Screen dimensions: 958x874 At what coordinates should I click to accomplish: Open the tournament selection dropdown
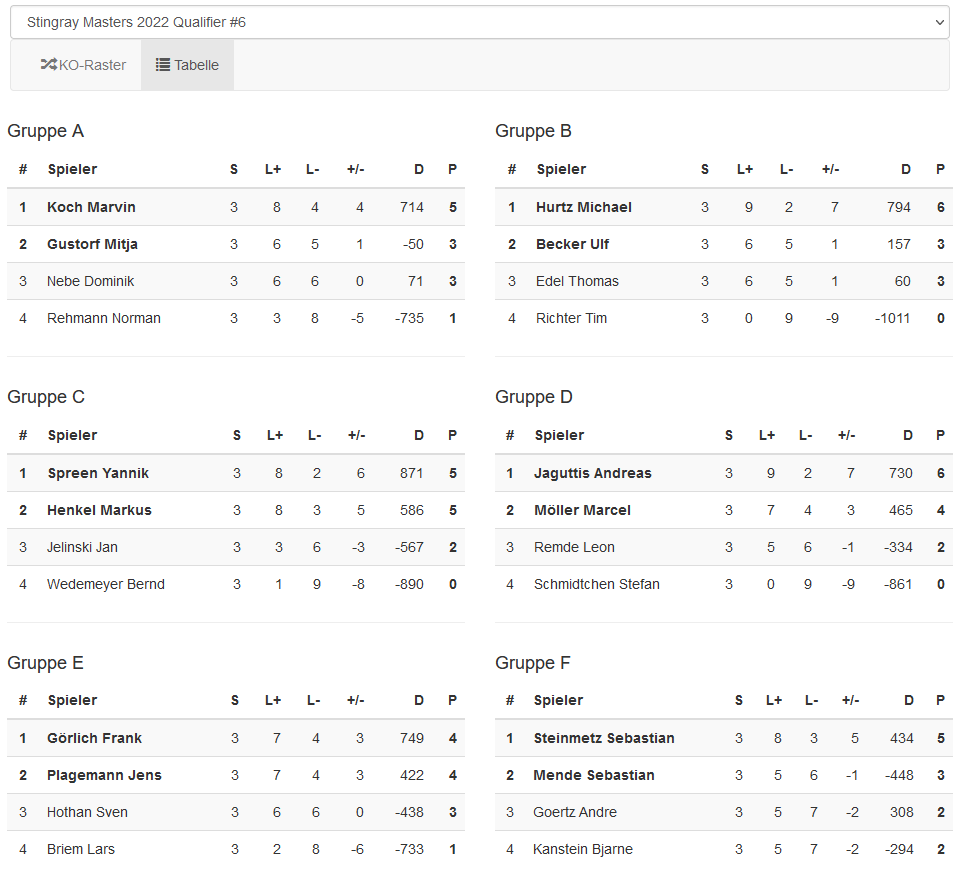click(x=479, y=22)
